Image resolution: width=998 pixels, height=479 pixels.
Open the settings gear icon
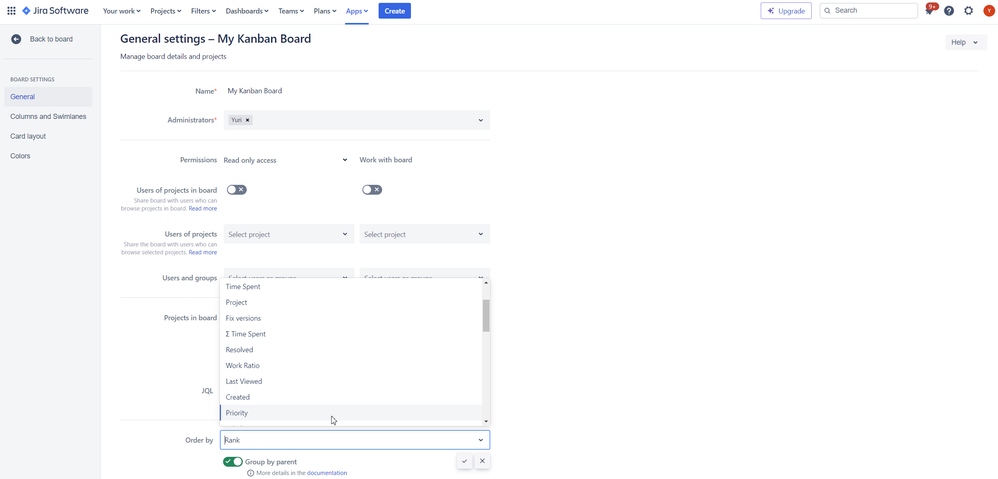969,11
